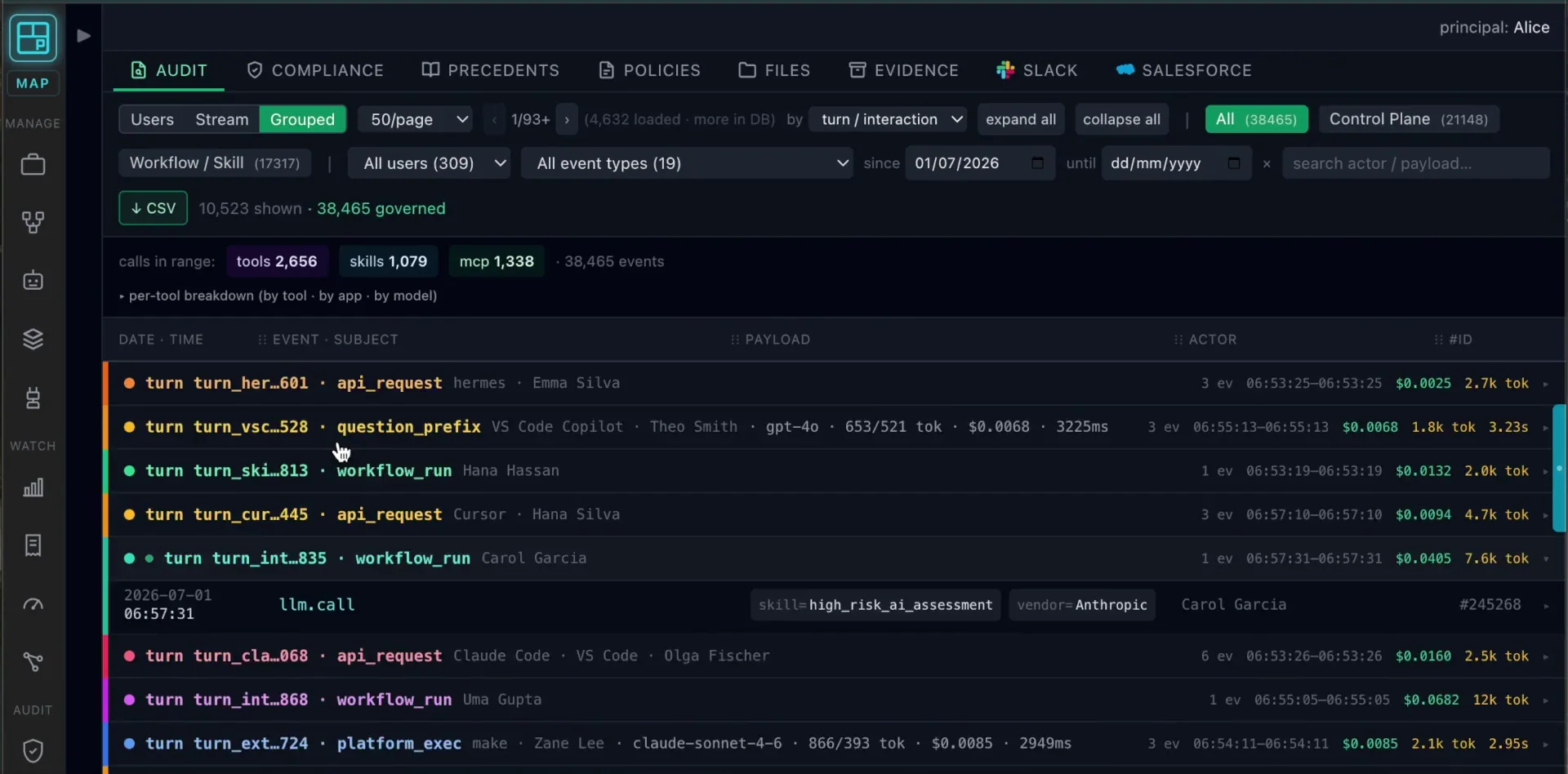
Task: Download the CSV export
Action: [x=153, y=208]
